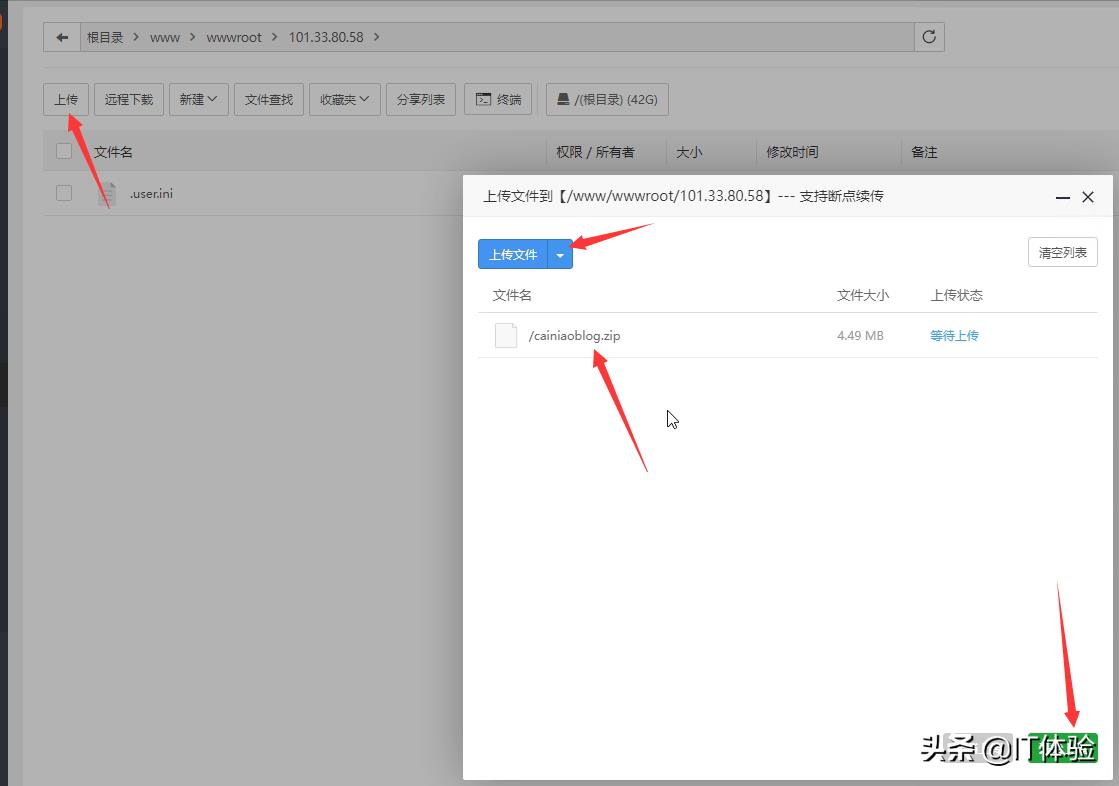Click the 清空列表 button

click(x=1062, y=252)
